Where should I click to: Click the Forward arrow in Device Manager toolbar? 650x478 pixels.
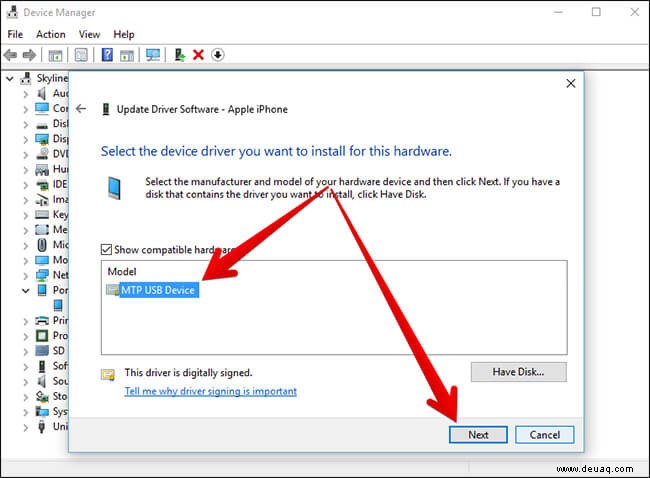(29, 55)
